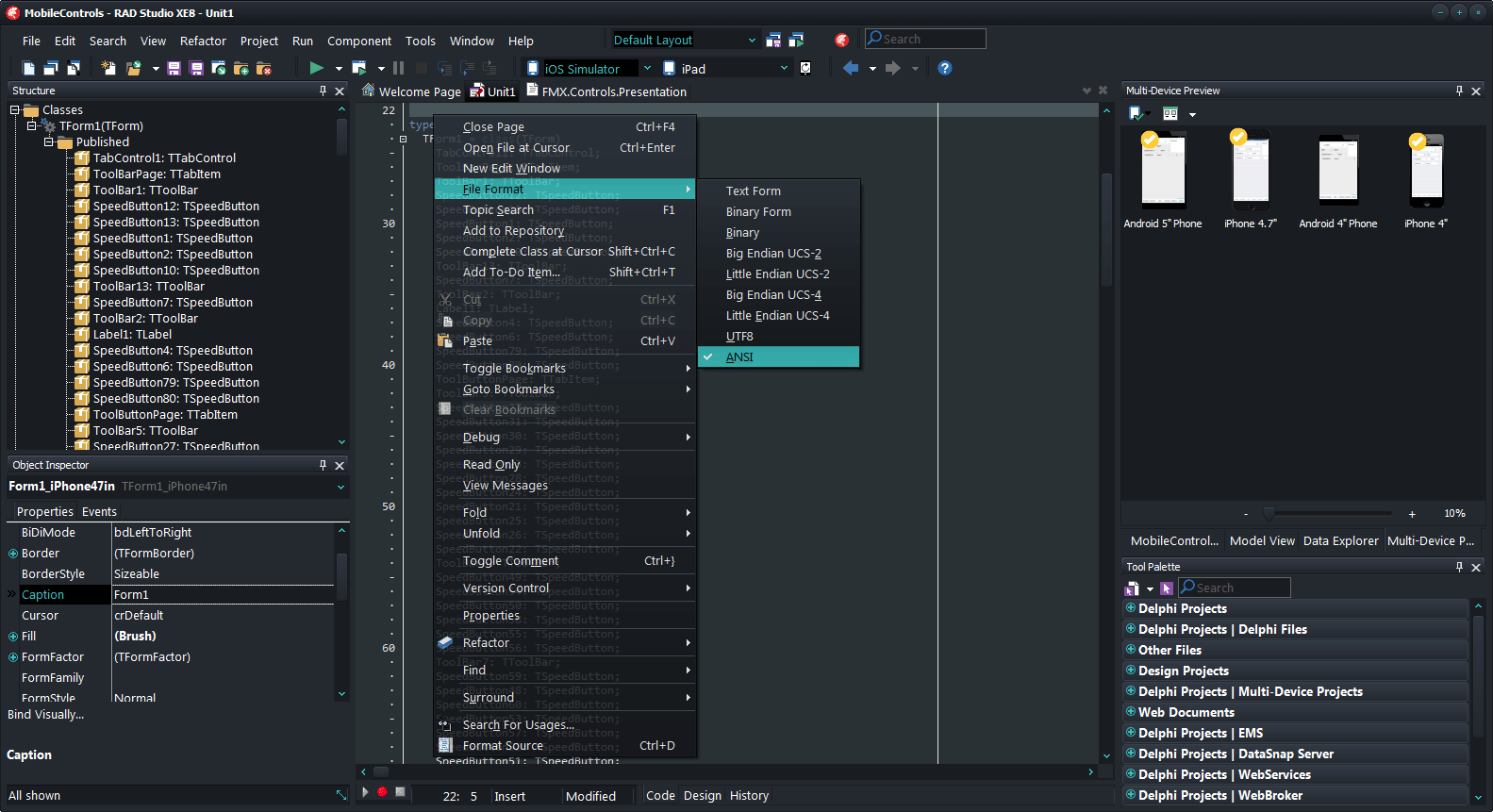Click the preview zoom slider handle
Screen dimensions: 1493x812
click(x=1269, y=513)
